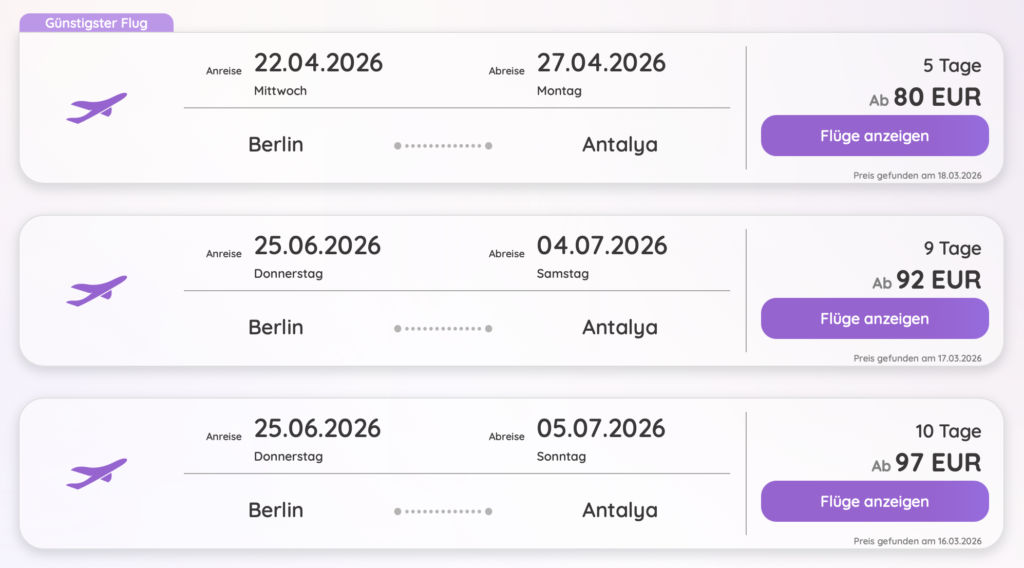
Task: Click the departure date 27.04.2026
Action: point(601,63)
